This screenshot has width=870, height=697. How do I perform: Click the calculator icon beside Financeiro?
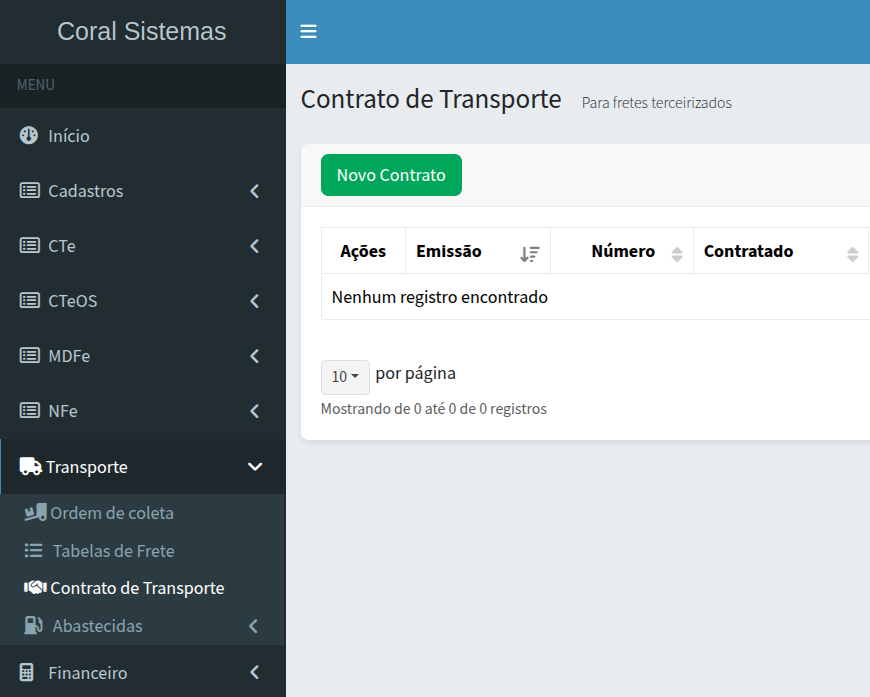[x=28, y=673]
